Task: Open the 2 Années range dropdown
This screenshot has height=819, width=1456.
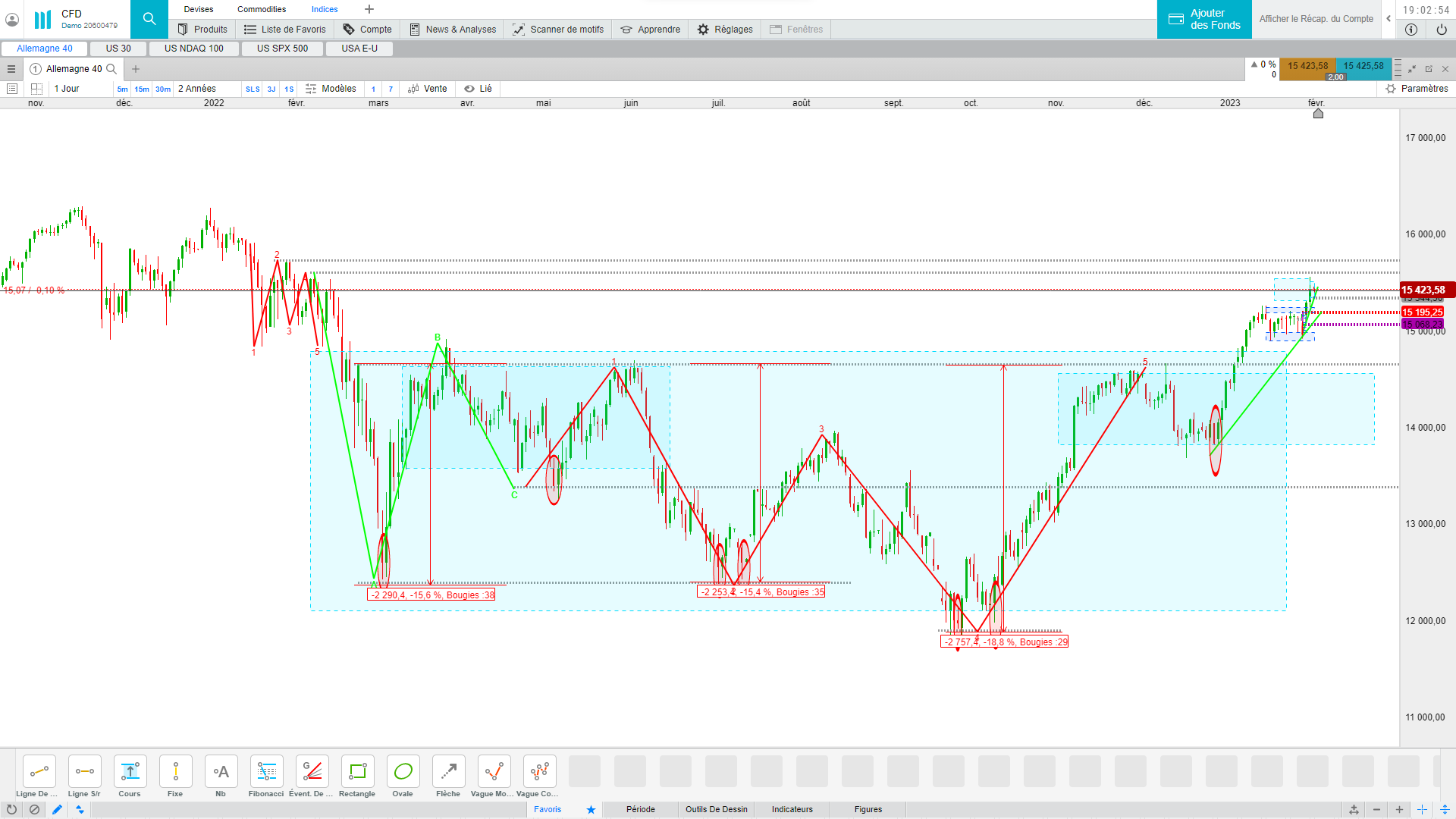Action: (x=197, y=89)
